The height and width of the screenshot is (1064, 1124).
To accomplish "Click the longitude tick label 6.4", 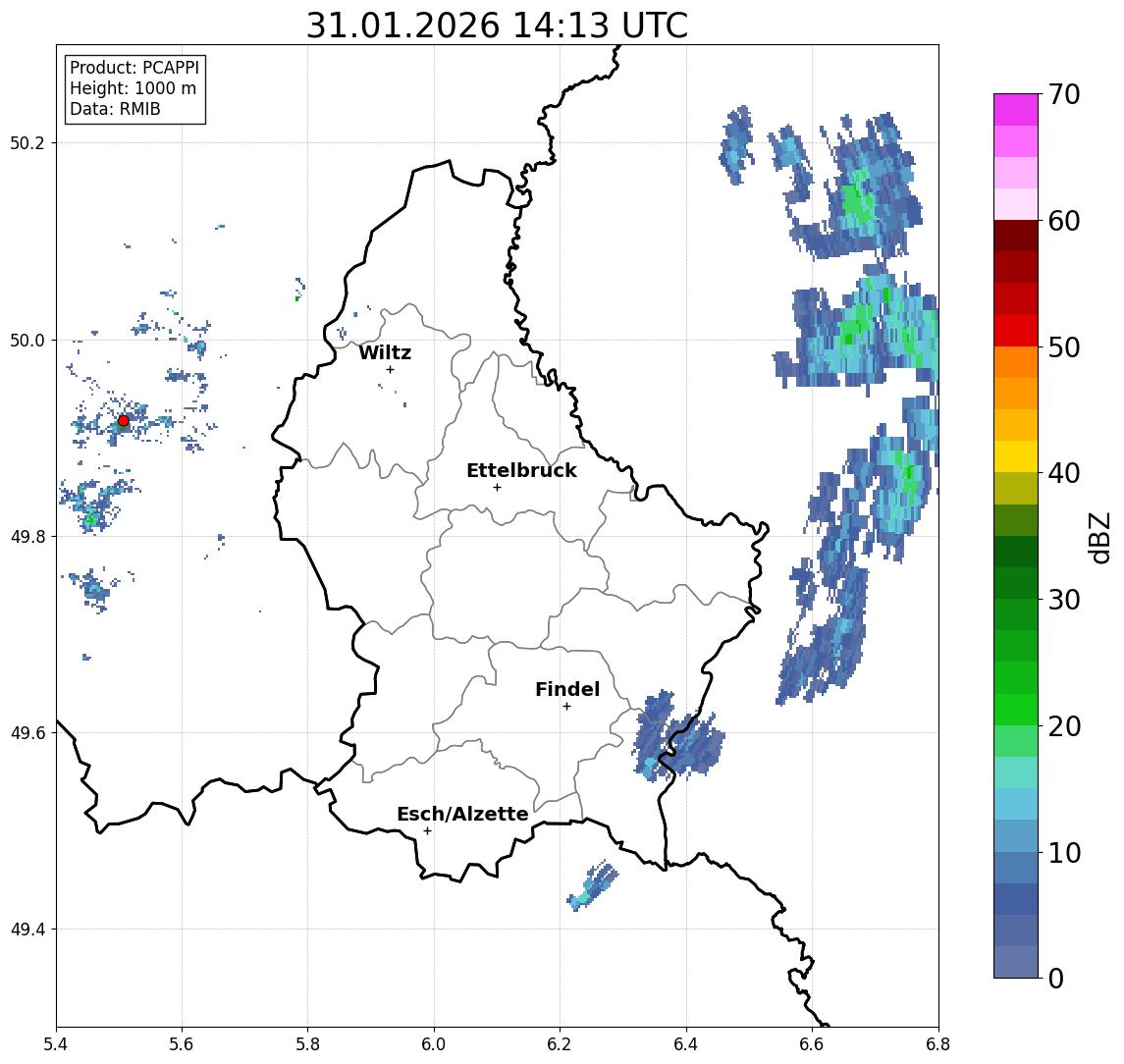I will [x=686, y=1044].
